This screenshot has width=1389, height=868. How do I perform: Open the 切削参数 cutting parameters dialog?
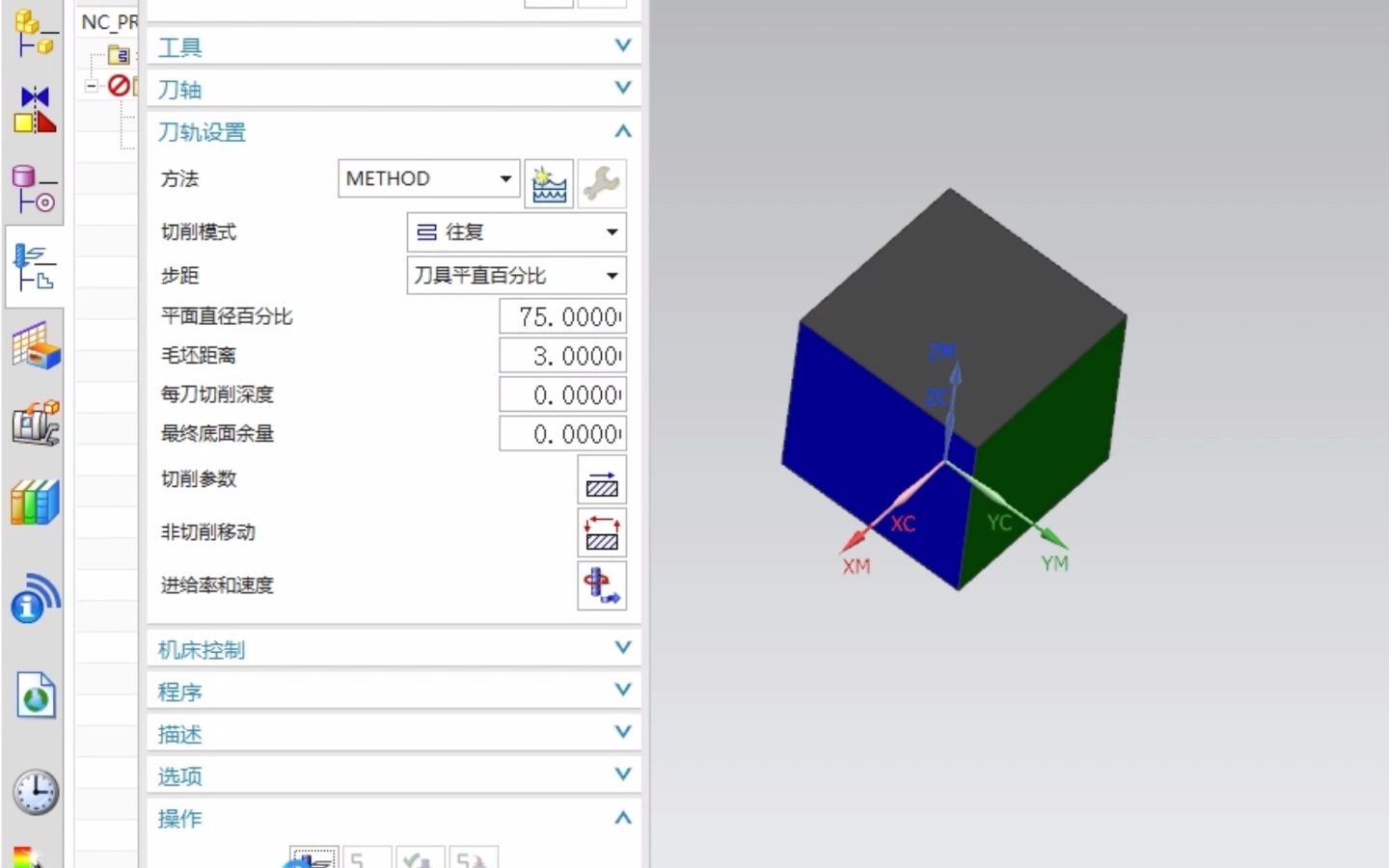(602, 480)
